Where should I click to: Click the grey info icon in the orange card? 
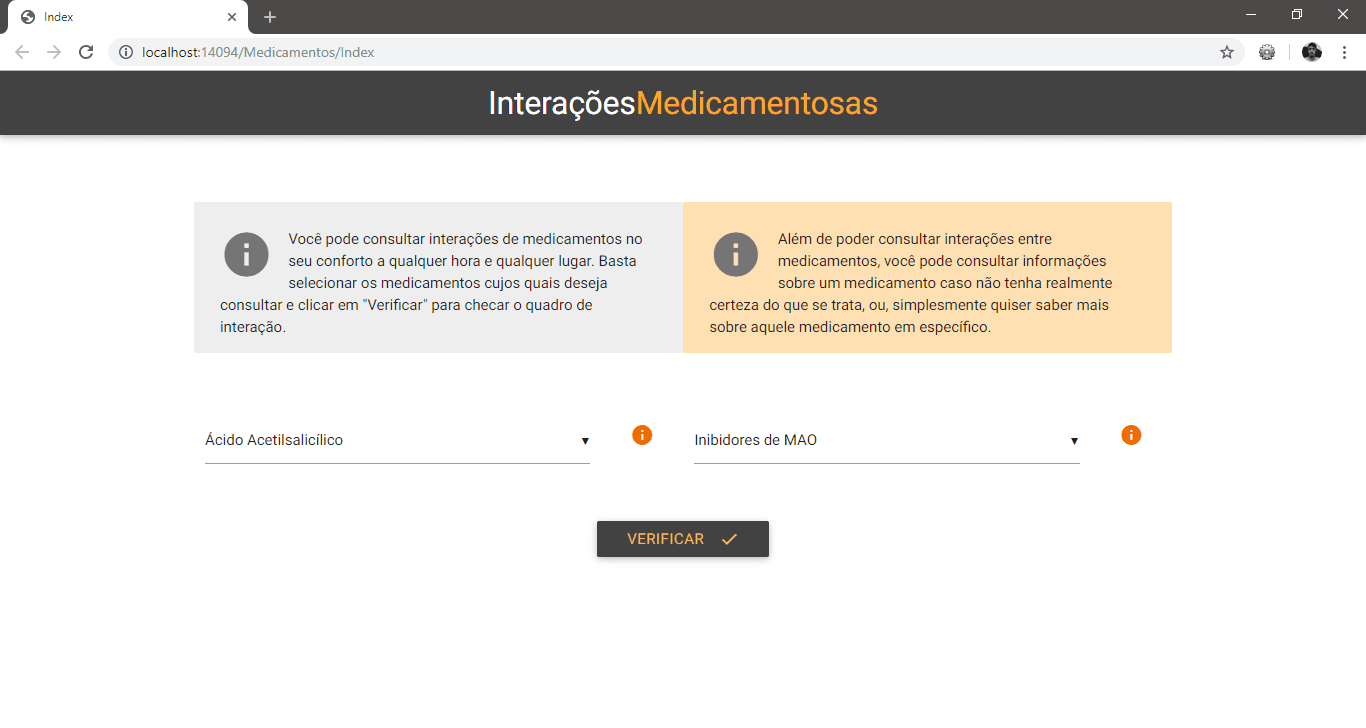(x=735, y=255)
